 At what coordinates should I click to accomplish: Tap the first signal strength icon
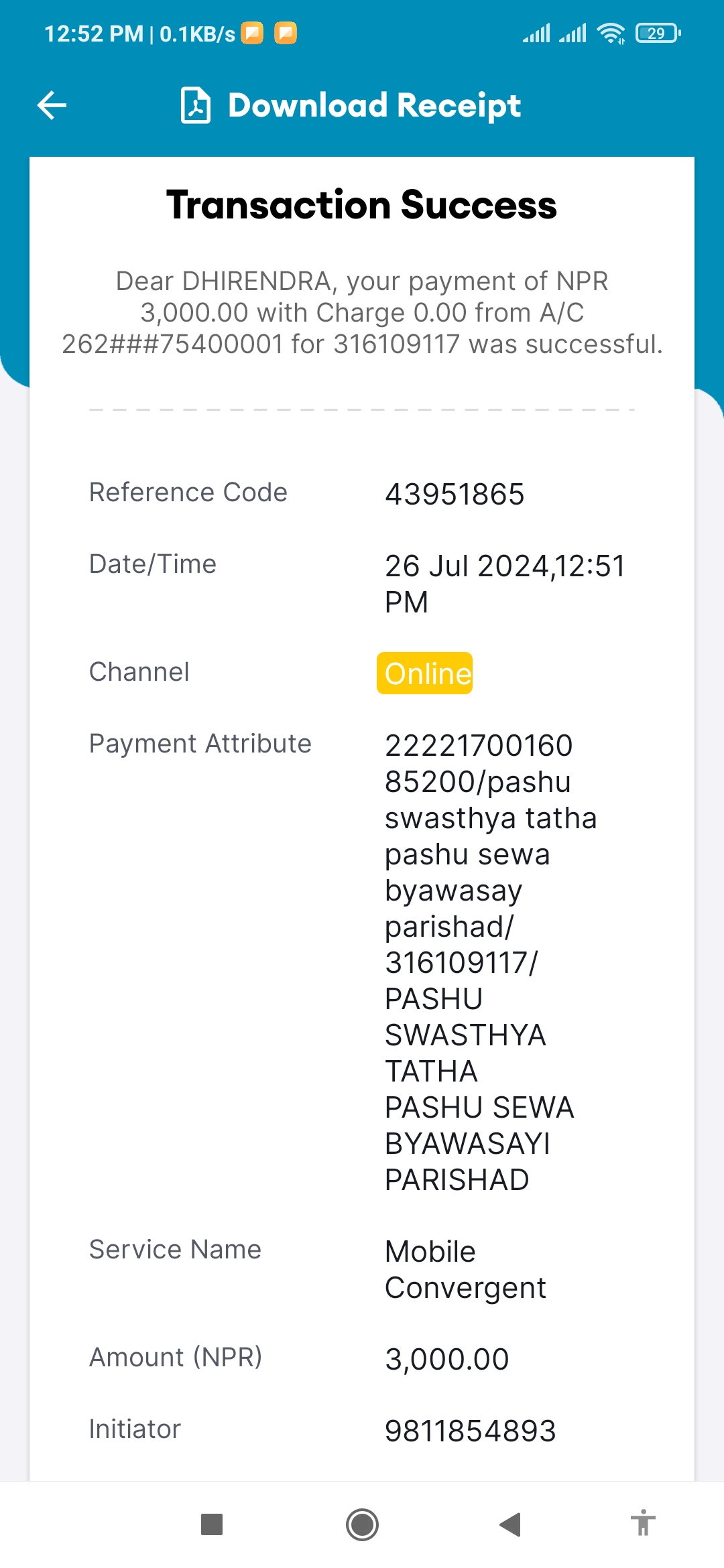(x=536, y=33)
